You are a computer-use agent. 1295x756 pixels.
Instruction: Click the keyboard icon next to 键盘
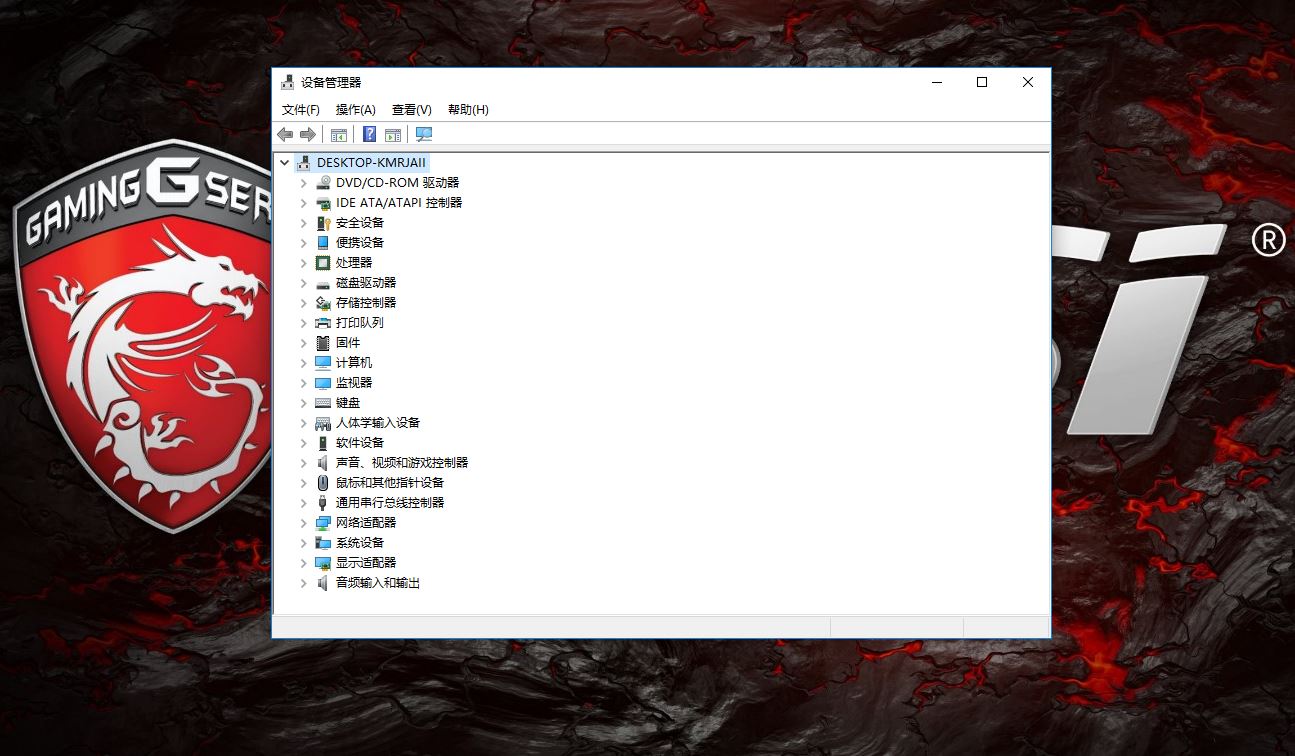click(323, 402)
